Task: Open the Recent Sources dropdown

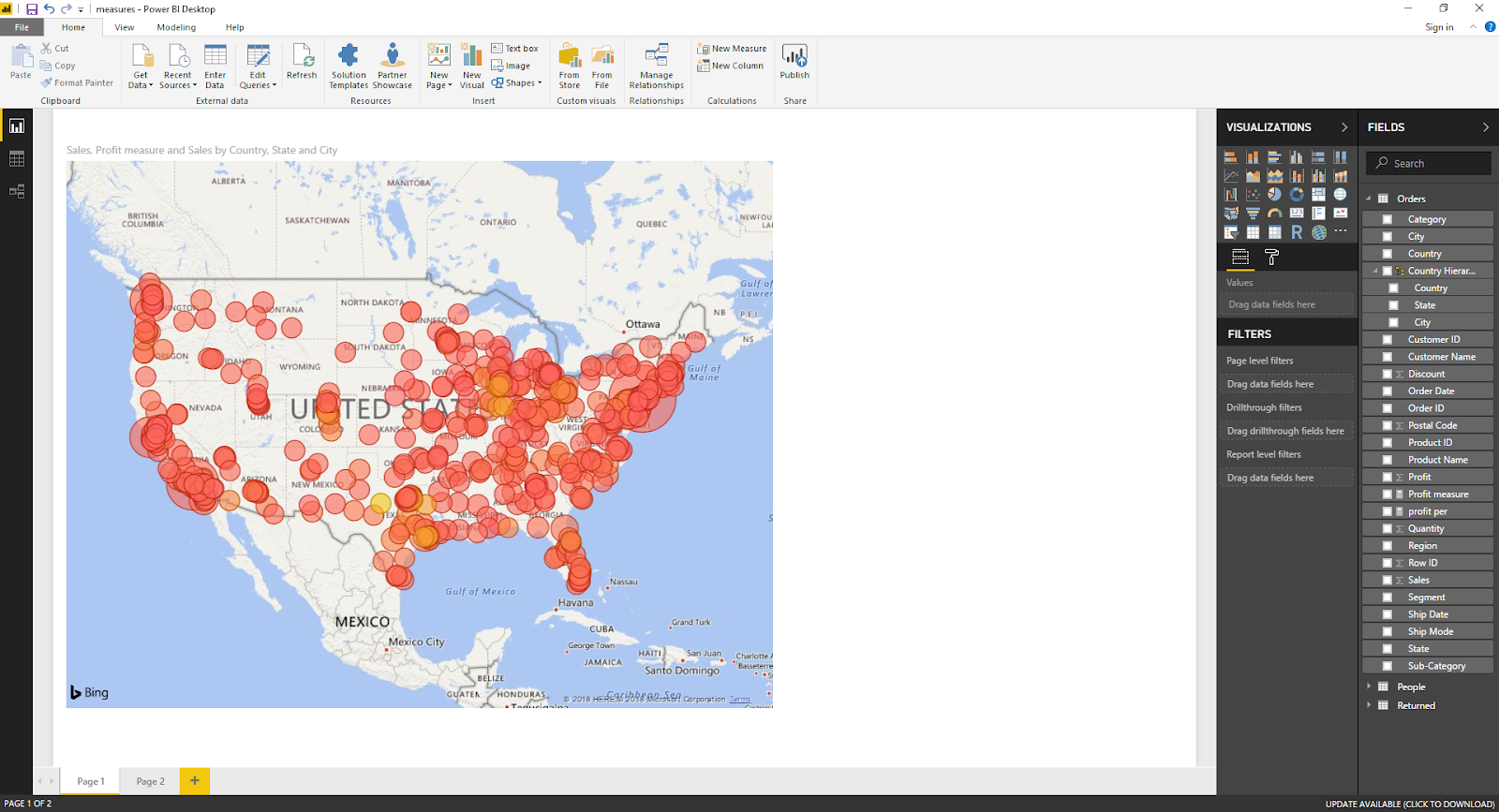Action: (178, 66)
